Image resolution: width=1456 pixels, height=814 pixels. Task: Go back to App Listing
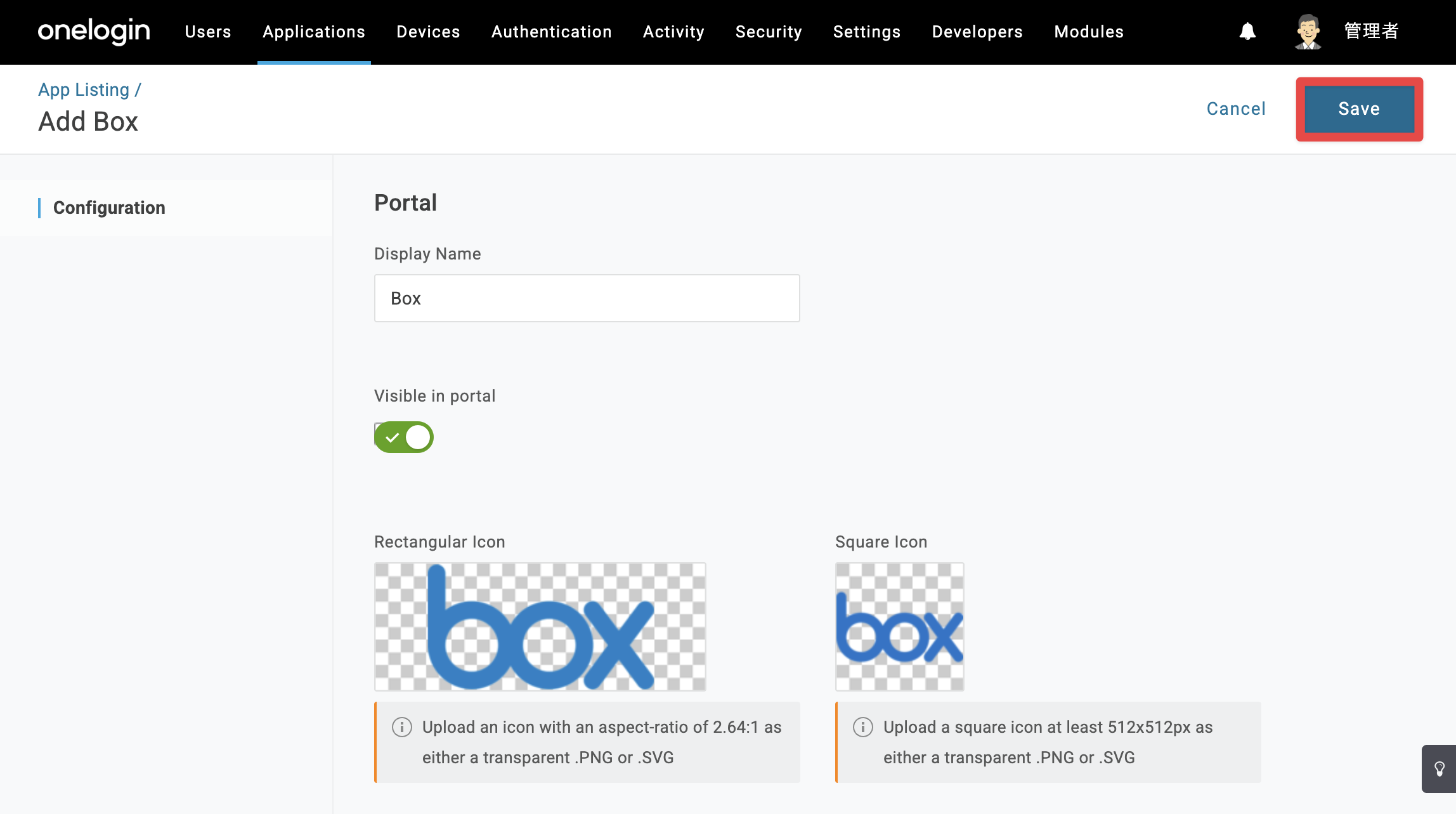click(84, 90)
